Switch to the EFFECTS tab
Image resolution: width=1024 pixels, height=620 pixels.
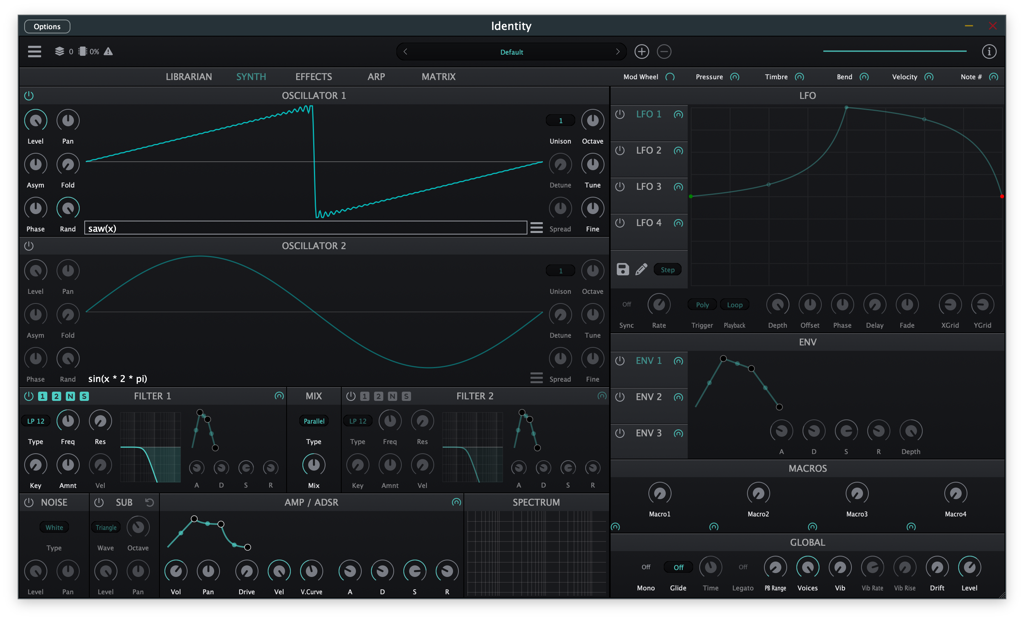pos(313,76)
